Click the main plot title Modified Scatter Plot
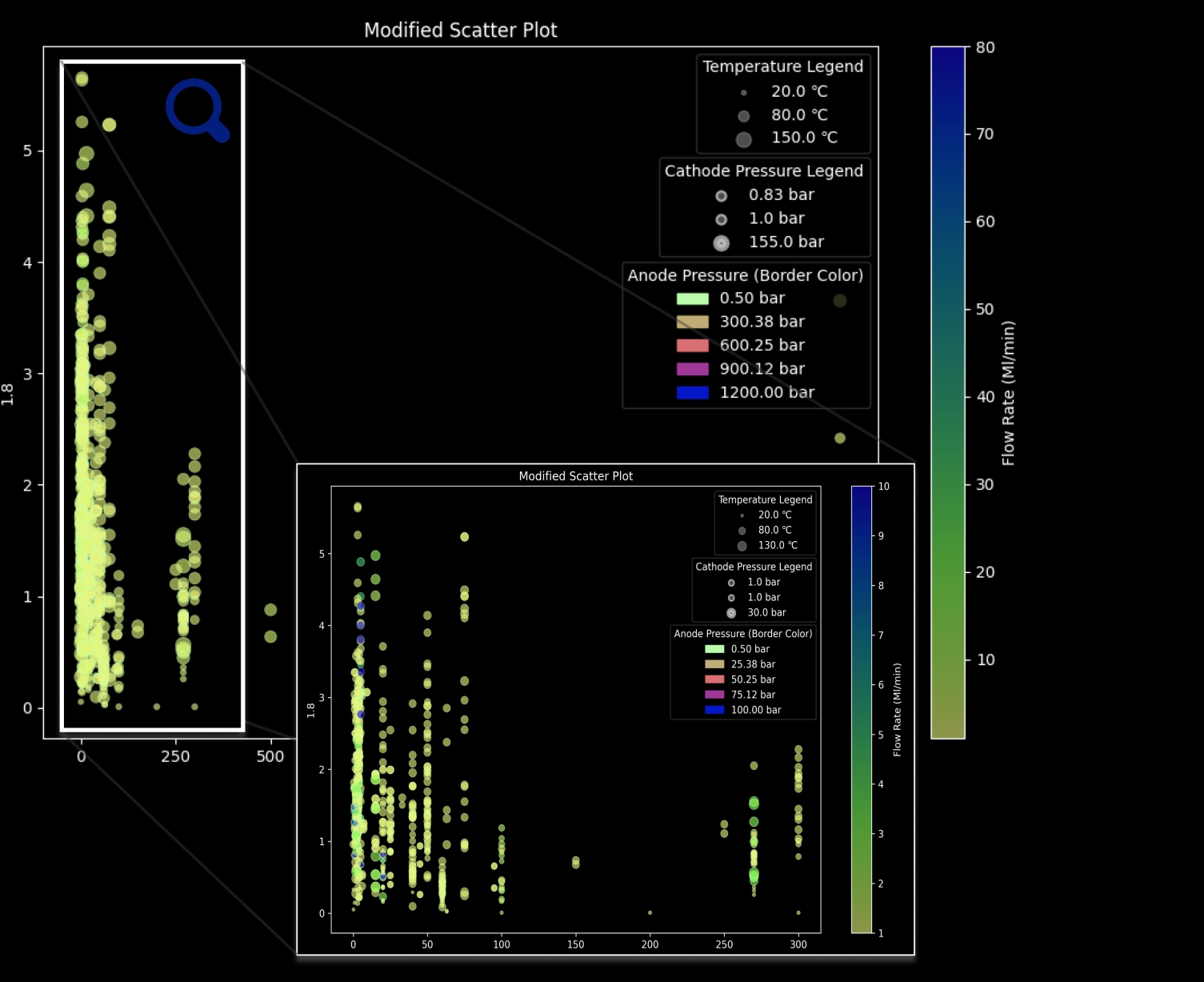Image resolution: width=1204 pixels, height=982 pixels. 460,30
